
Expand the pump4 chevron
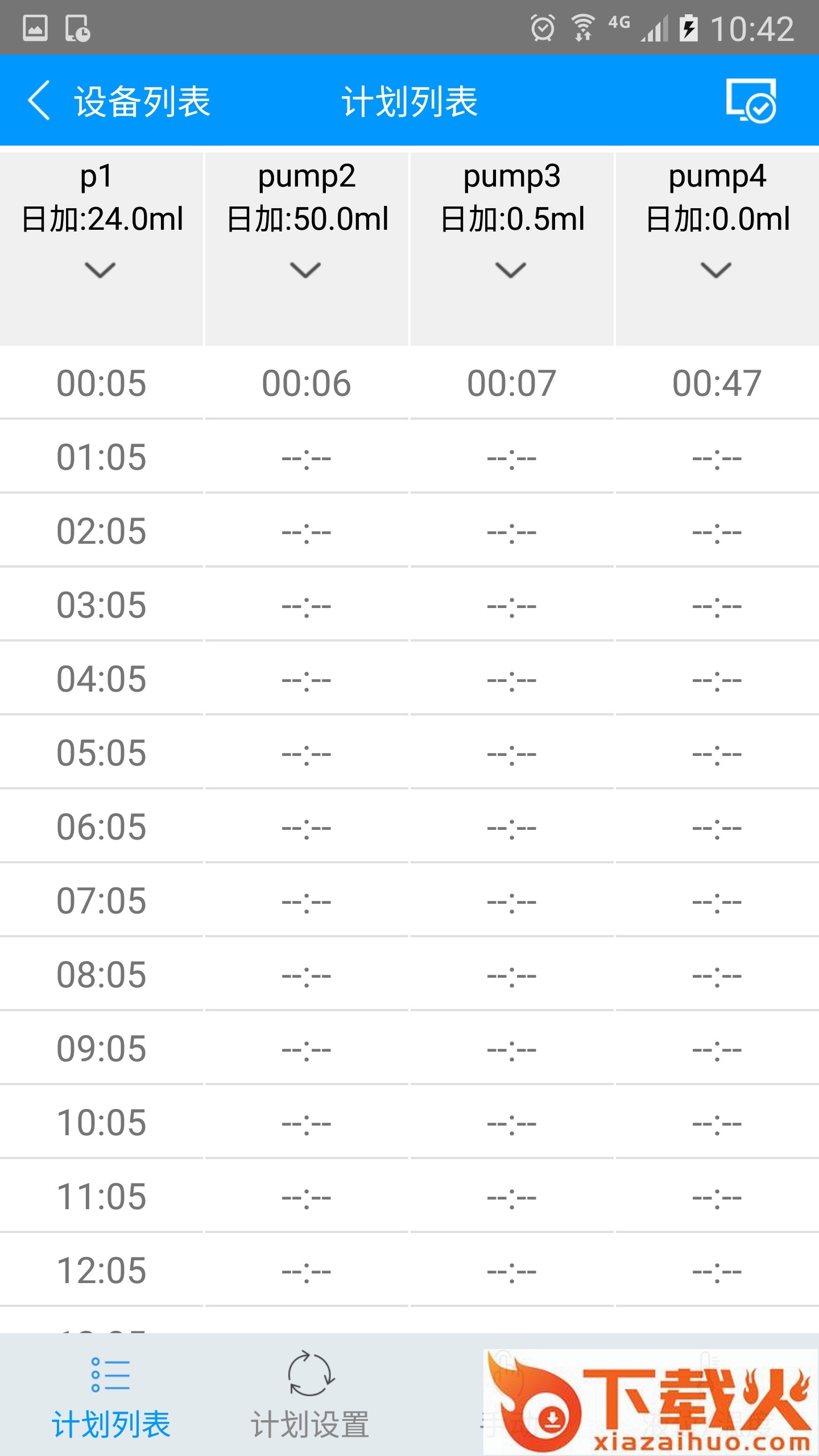[717, 270]
